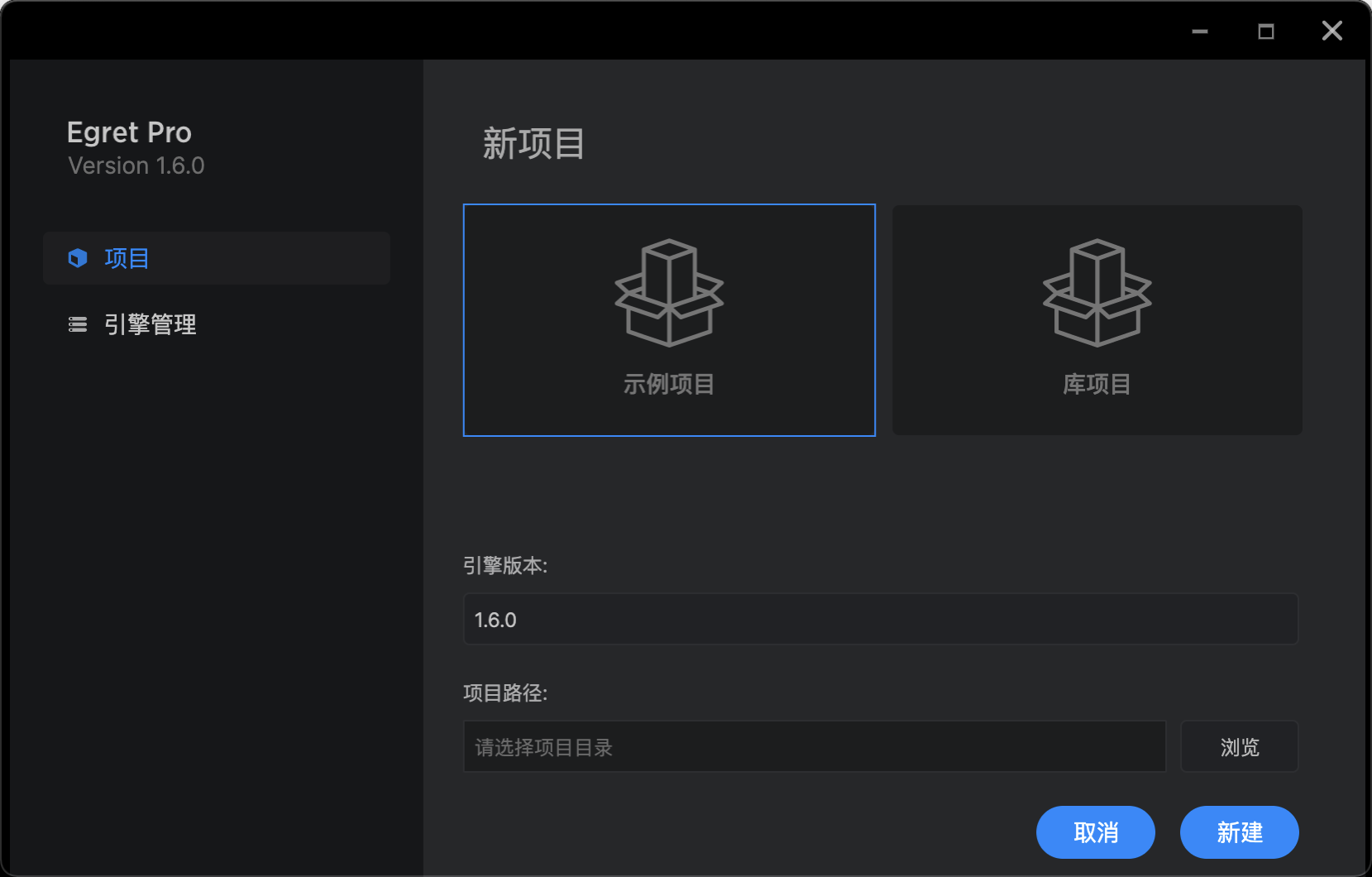Click the 取消 cancel button
This screenshot has height=877, width=1372.
tap(1096, 832)
